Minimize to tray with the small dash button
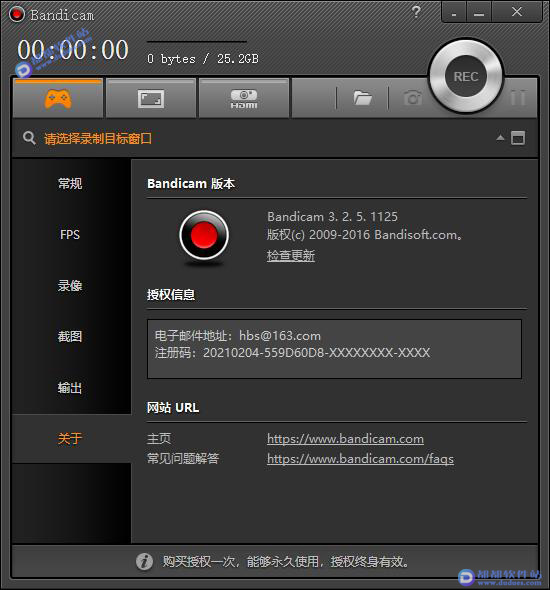This screenshot has width=550, height=590. coord(454,13)
